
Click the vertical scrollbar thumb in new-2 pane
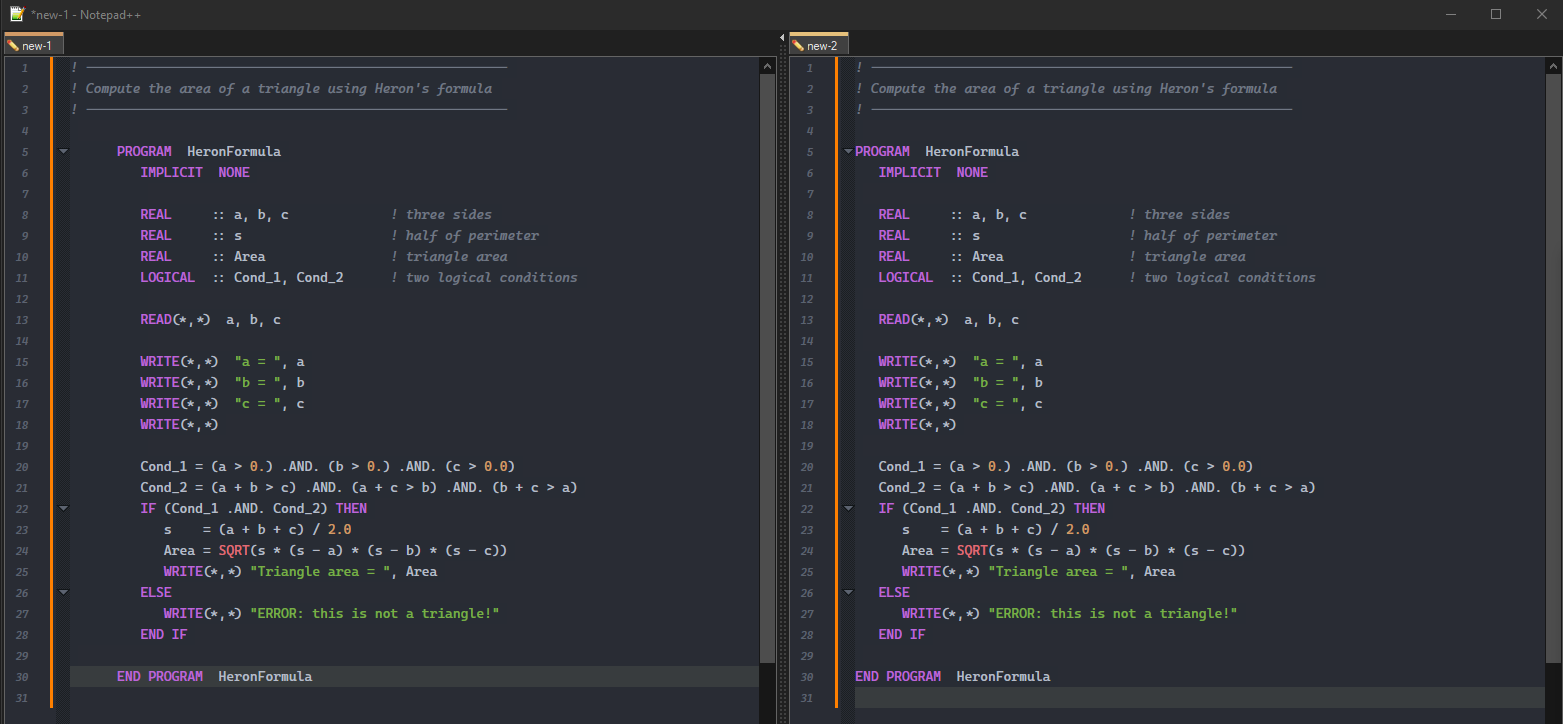click(x=1552, y=368)
